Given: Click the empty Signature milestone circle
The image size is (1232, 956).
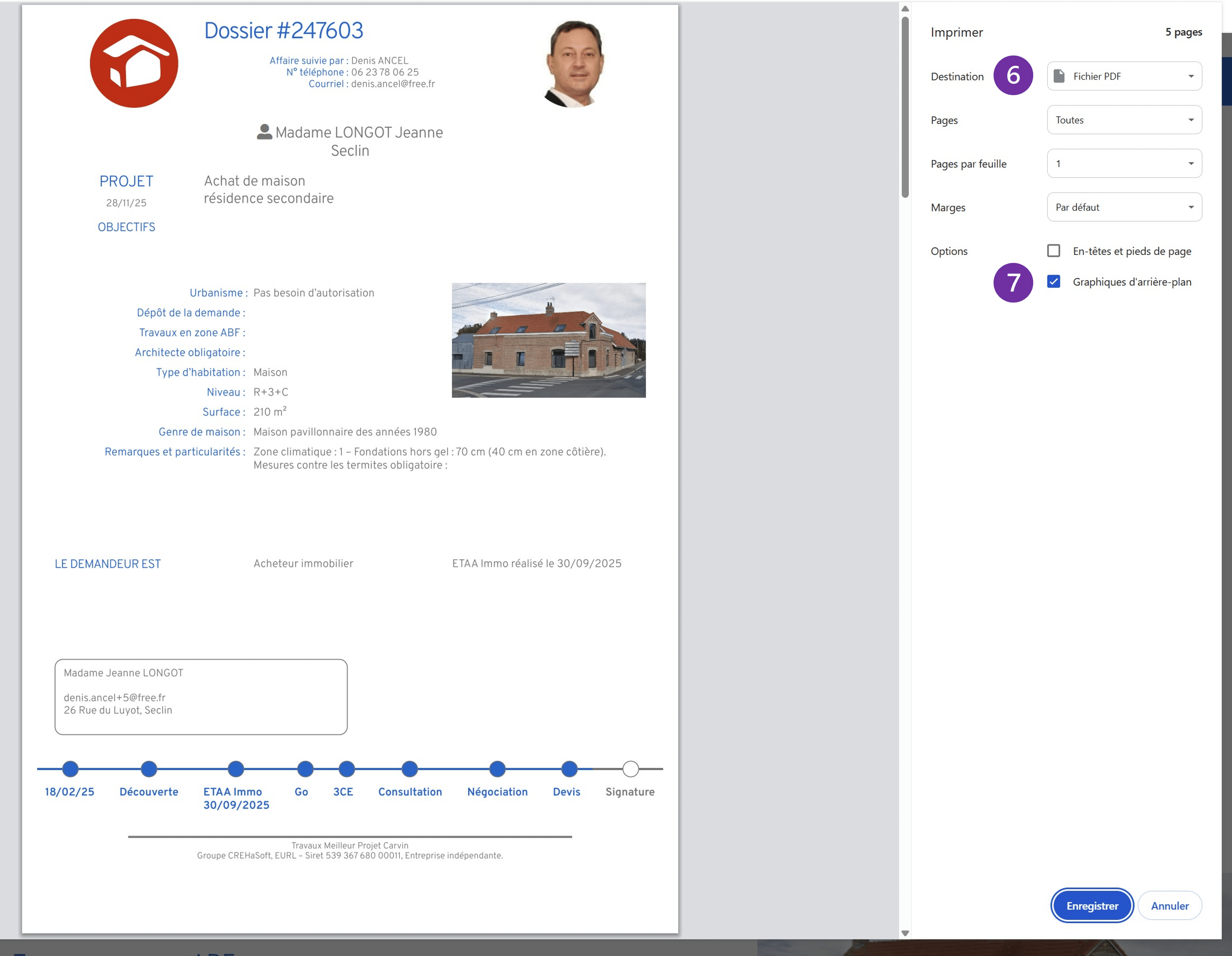Looking at the screenshot, I should 630,769.
